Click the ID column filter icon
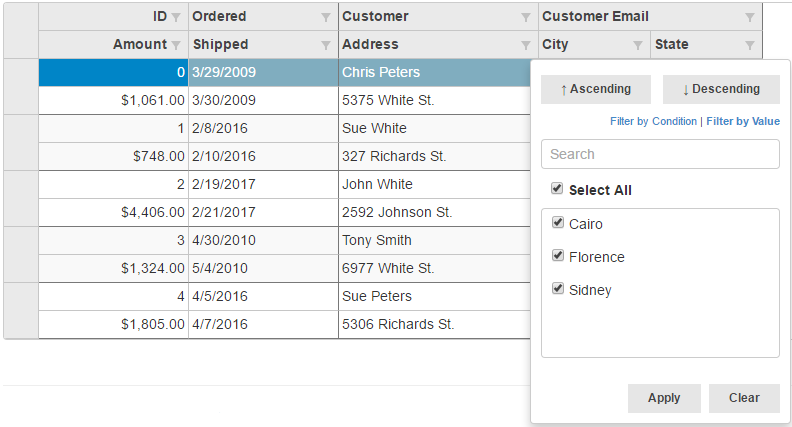This screenshot has width=792, height=427. (176, 17)
